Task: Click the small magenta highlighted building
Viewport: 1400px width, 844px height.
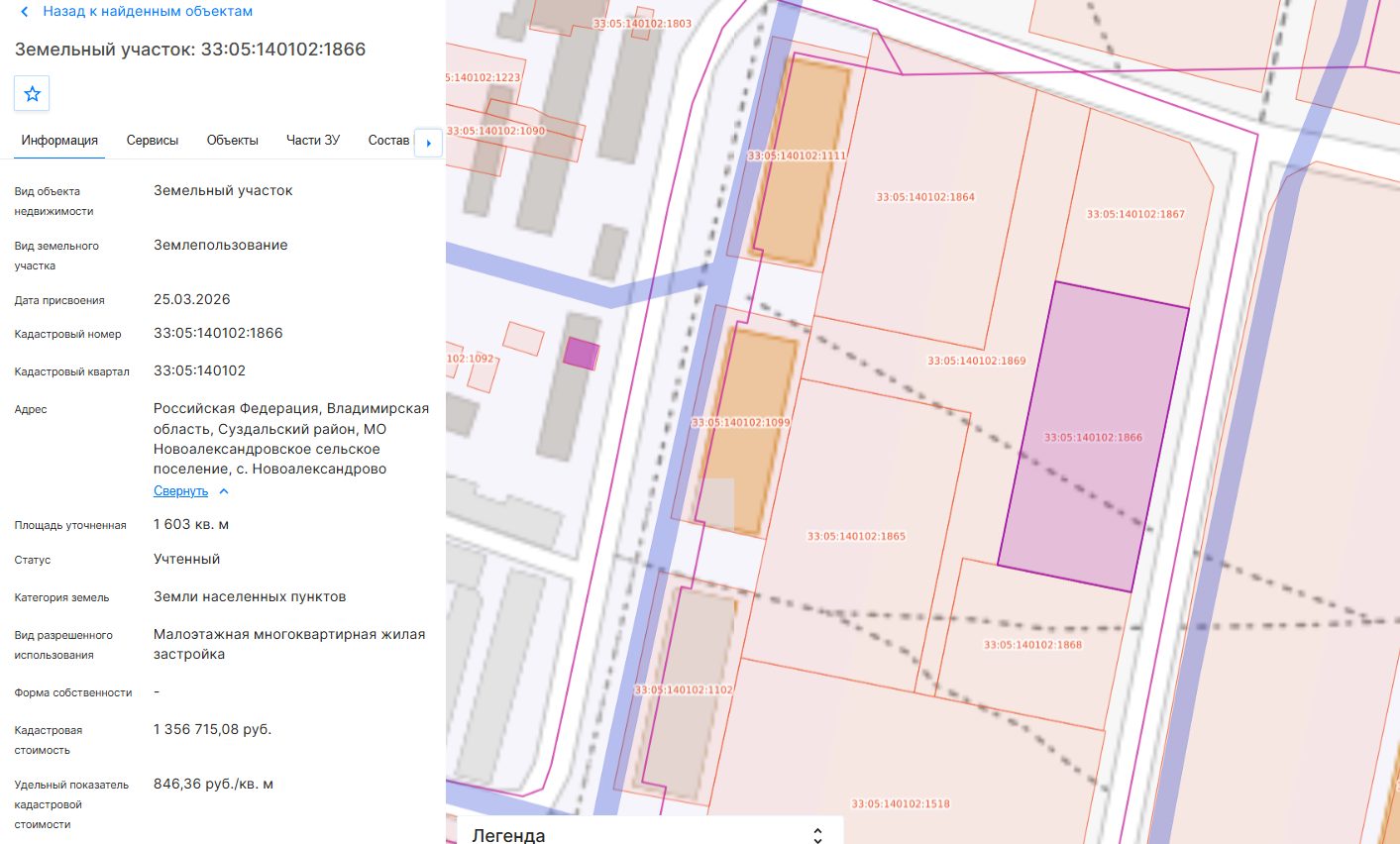Action: pyautogui.click(x=582, y=354)
